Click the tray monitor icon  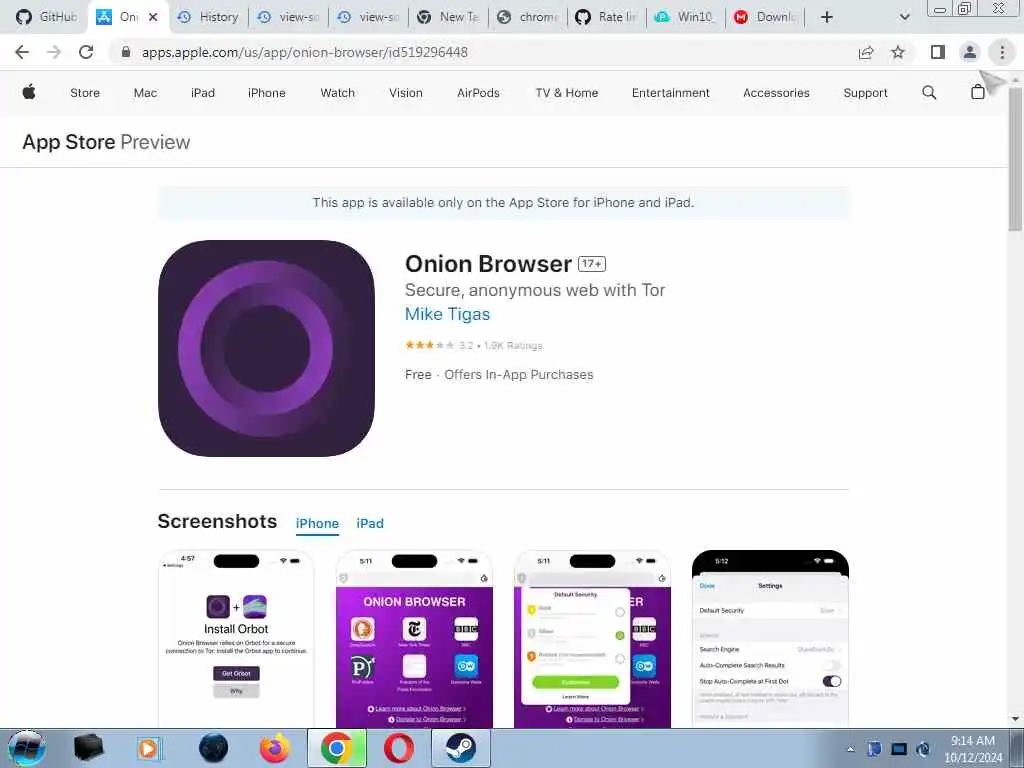pyautogui.click(x=899, y=749)
